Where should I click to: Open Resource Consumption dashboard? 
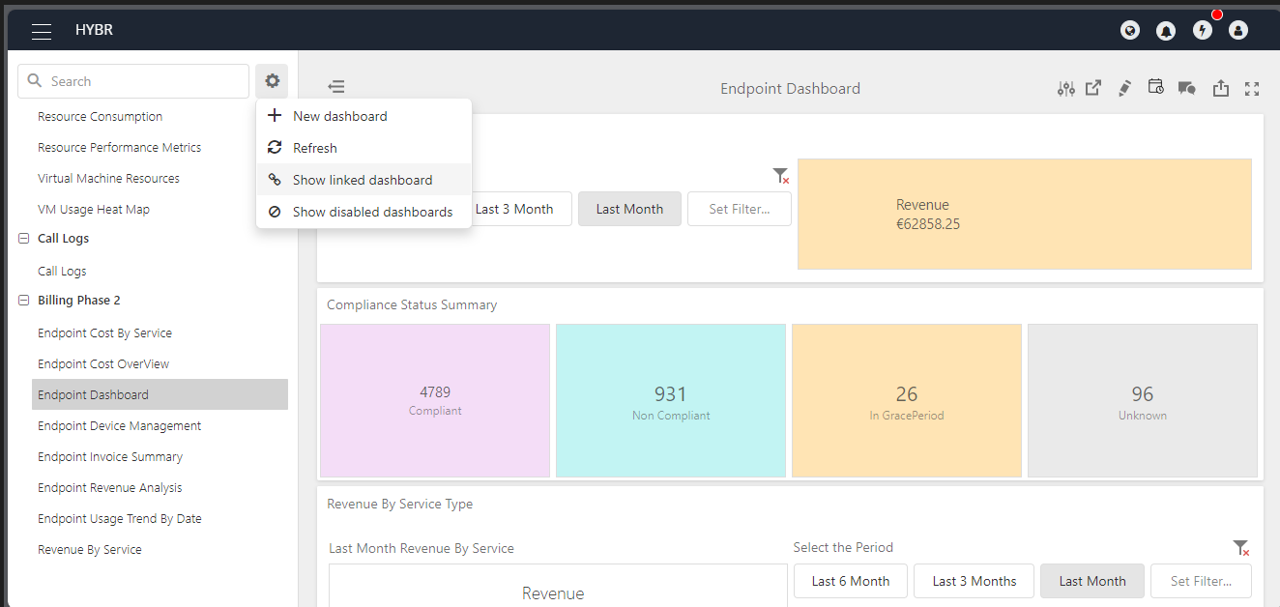click(100, 116)
